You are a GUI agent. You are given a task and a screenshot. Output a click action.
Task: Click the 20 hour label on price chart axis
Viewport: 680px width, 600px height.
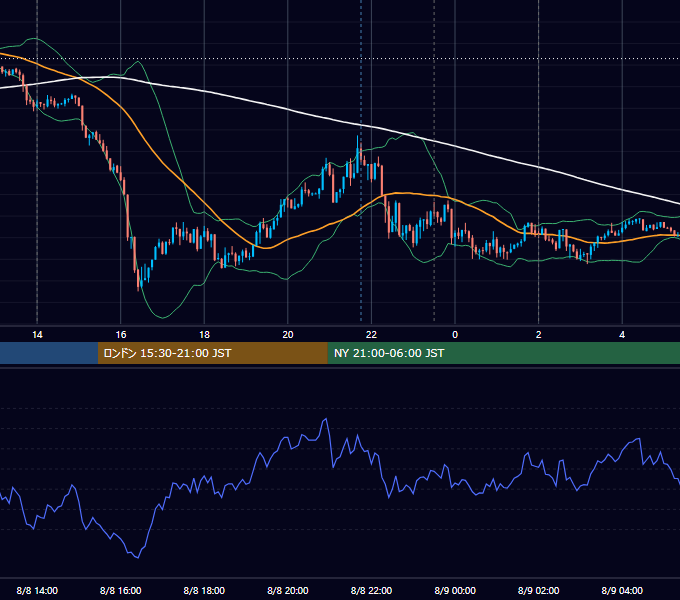pyautogui.click(x=288, y=335)
